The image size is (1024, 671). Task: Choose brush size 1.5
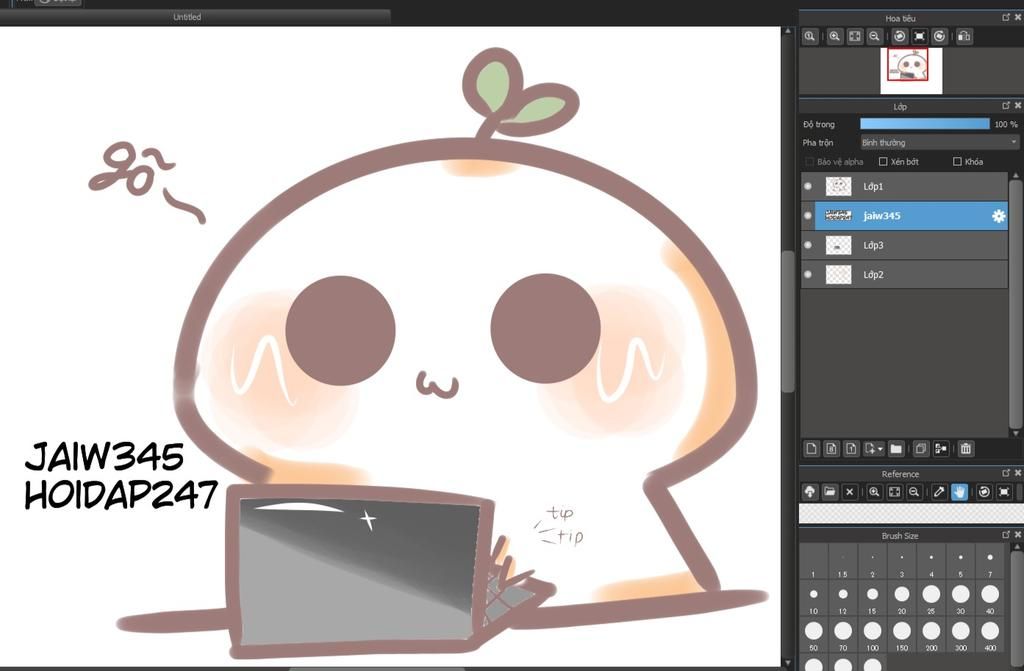coord(842,562)
